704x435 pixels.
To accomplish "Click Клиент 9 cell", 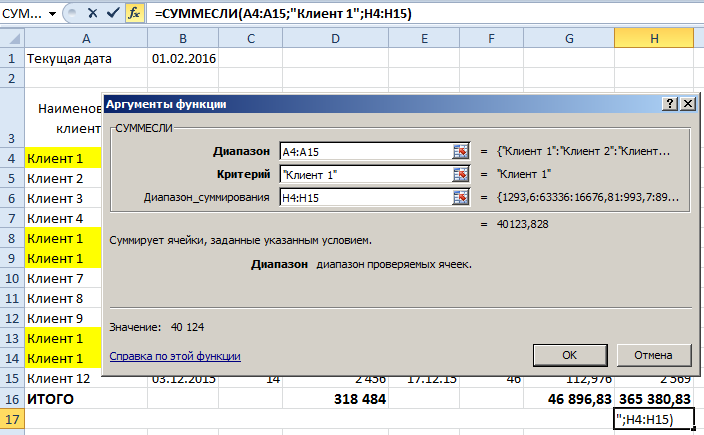I will [x=63, y=318].
